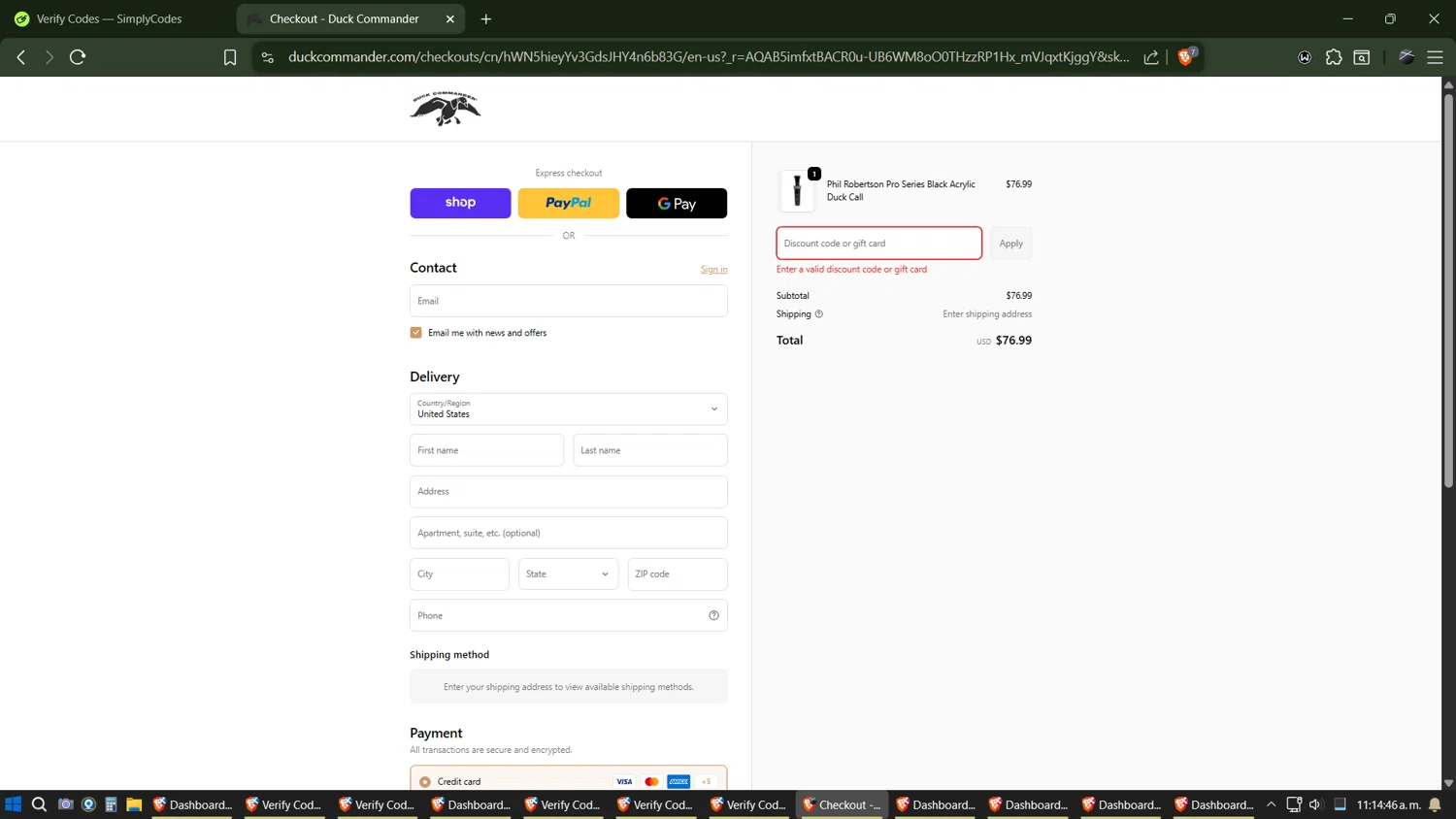Open the volume speaker icon in tray
The image size is (1456, 819).
tap(1315, 804)
